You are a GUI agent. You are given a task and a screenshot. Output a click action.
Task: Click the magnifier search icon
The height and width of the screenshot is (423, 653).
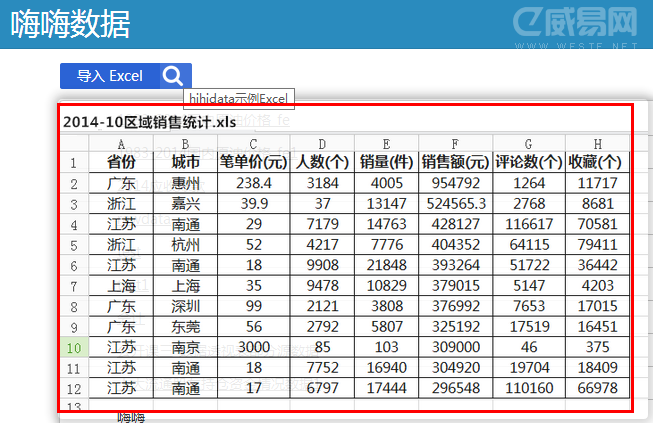(x=173, y=76)
